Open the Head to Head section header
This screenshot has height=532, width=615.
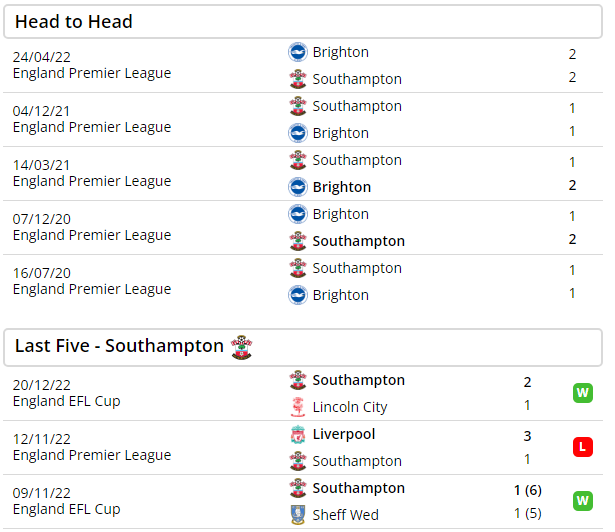click(x=303, y=22)
